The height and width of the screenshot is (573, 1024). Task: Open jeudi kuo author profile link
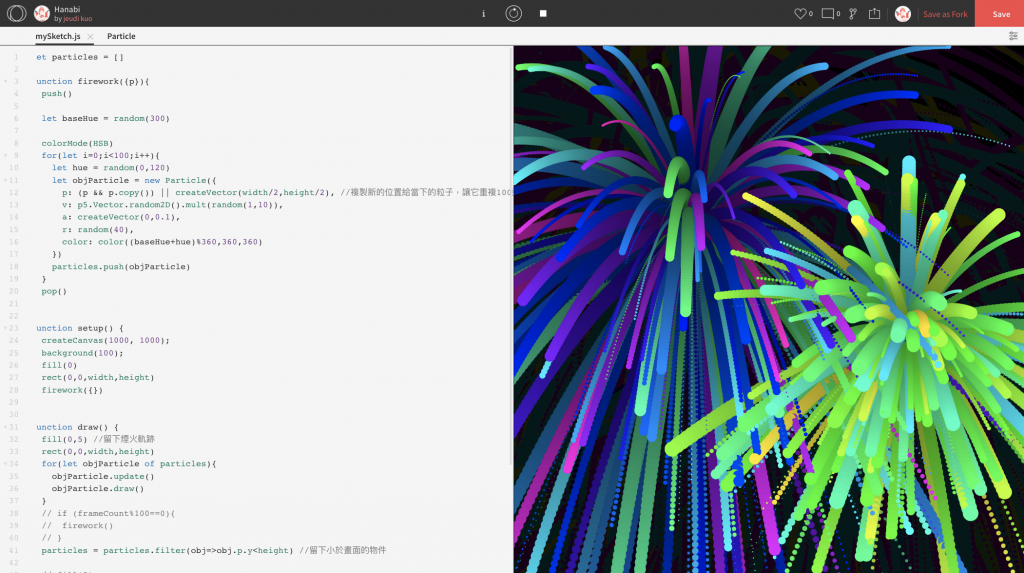tap(77, 19)
